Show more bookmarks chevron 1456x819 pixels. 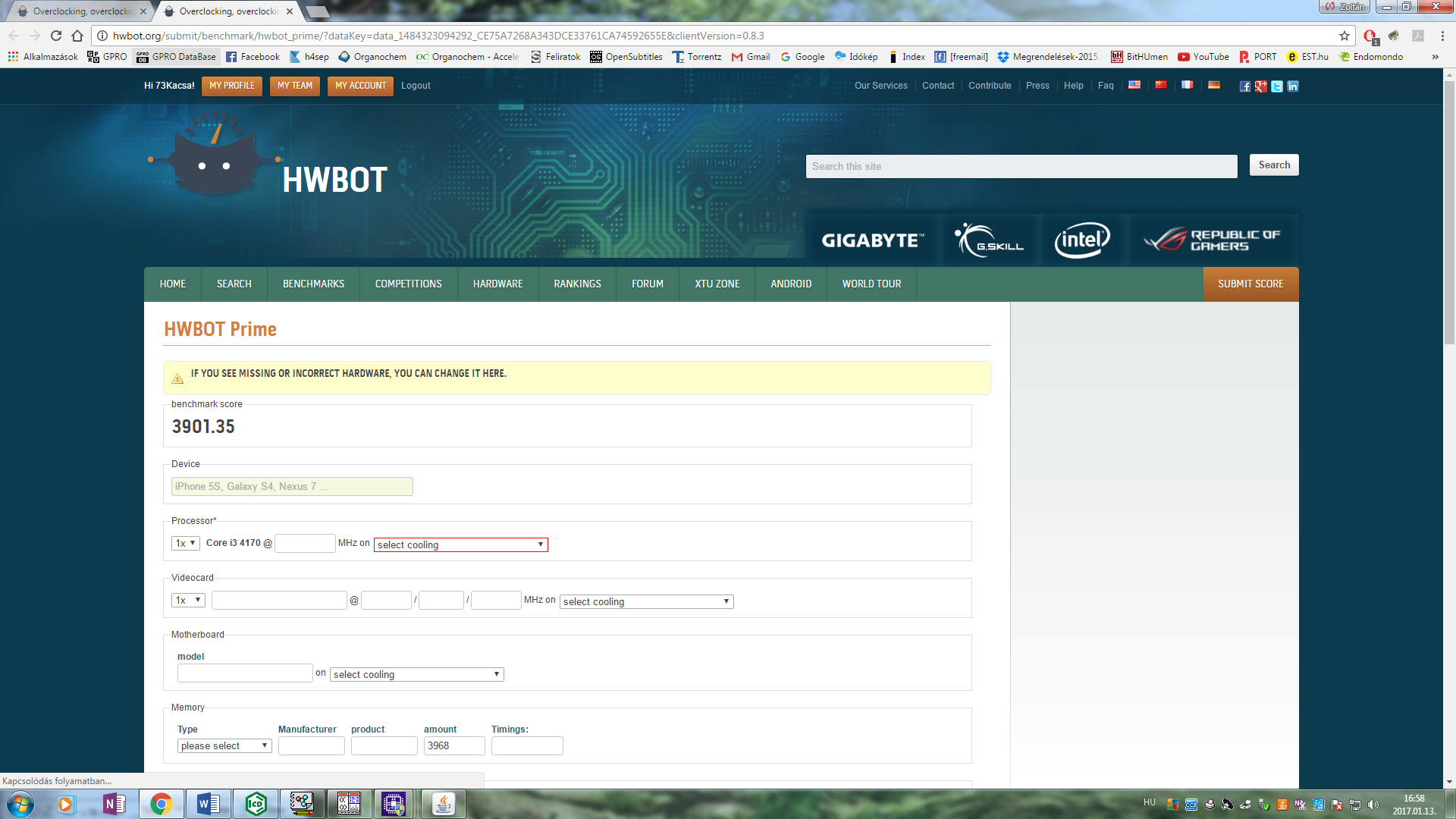pyautogui.click(x=1435, y=57)
